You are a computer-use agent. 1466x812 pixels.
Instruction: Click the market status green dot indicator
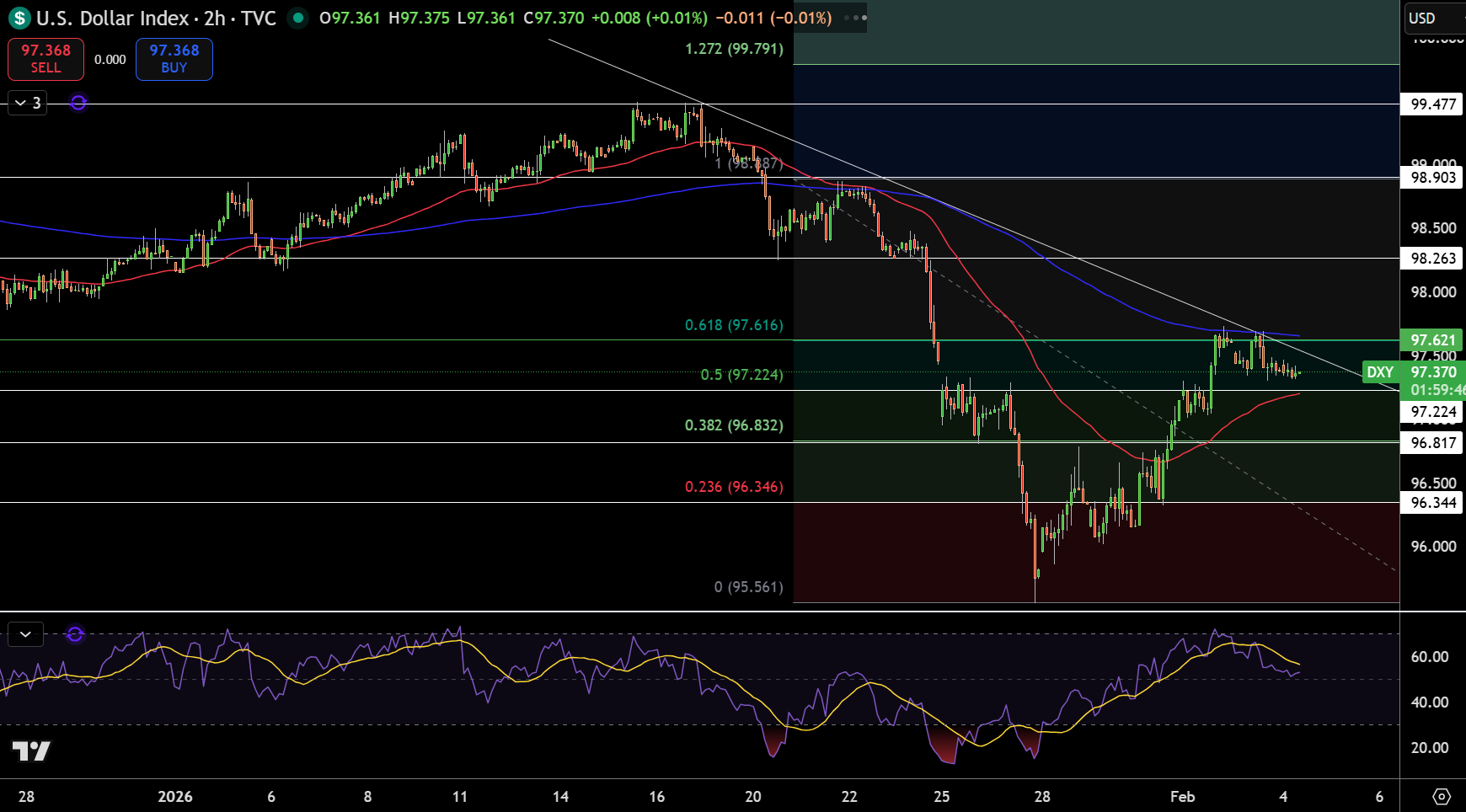click(x=297, y=18)
